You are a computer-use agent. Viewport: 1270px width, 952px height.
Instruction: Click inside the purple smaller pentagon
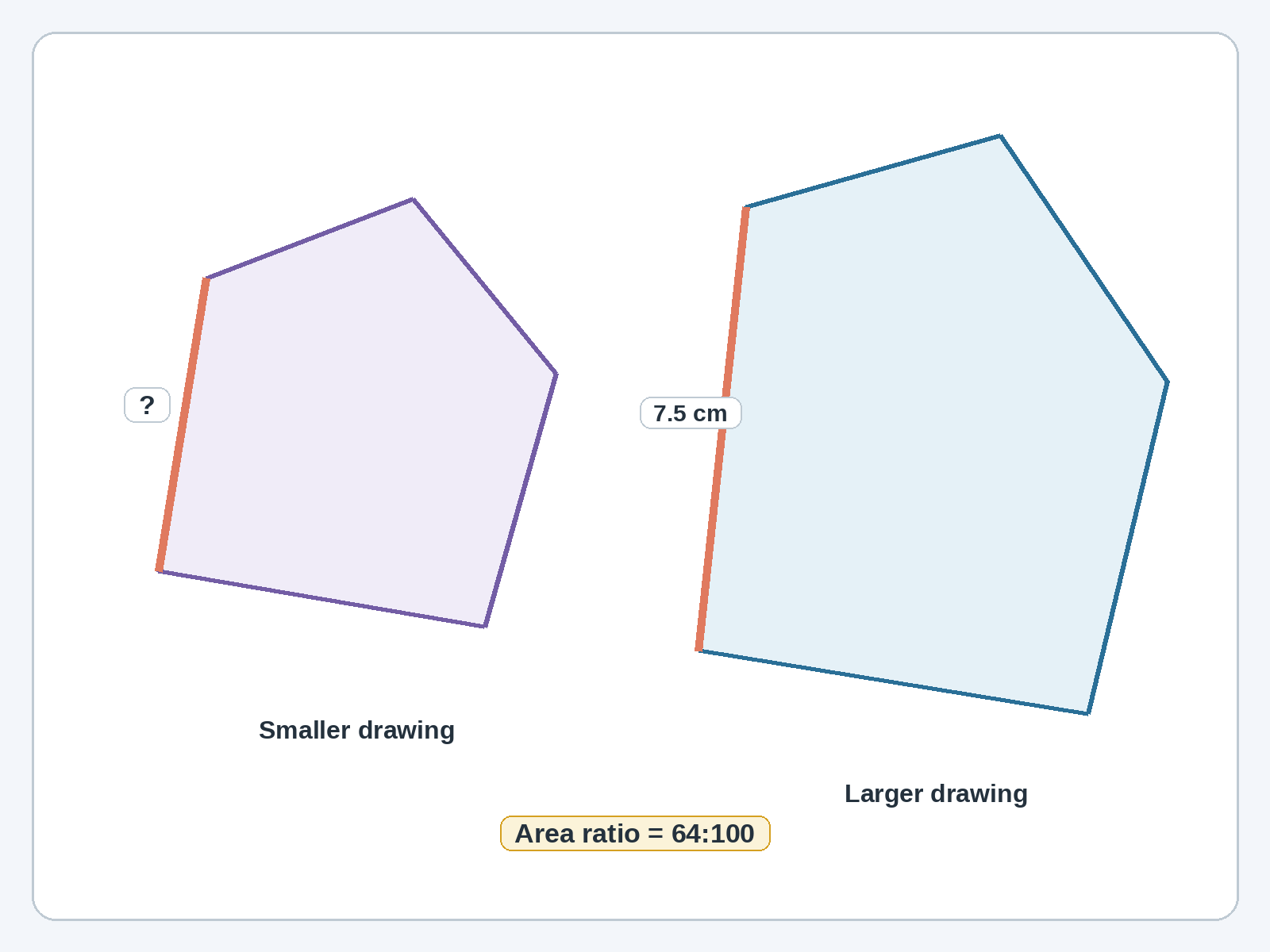[x=357, y=420]
